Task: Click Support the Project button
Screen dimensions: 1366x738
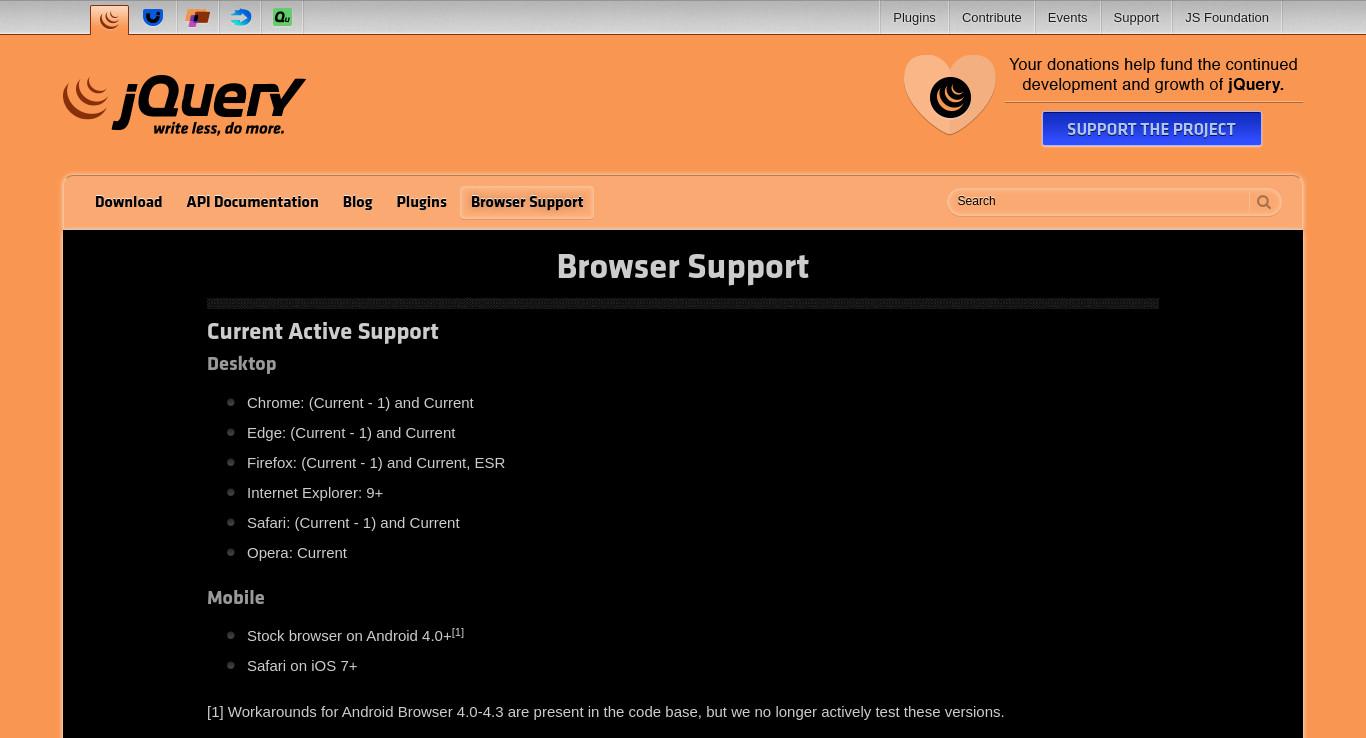Action: [x=1151, y=129]
